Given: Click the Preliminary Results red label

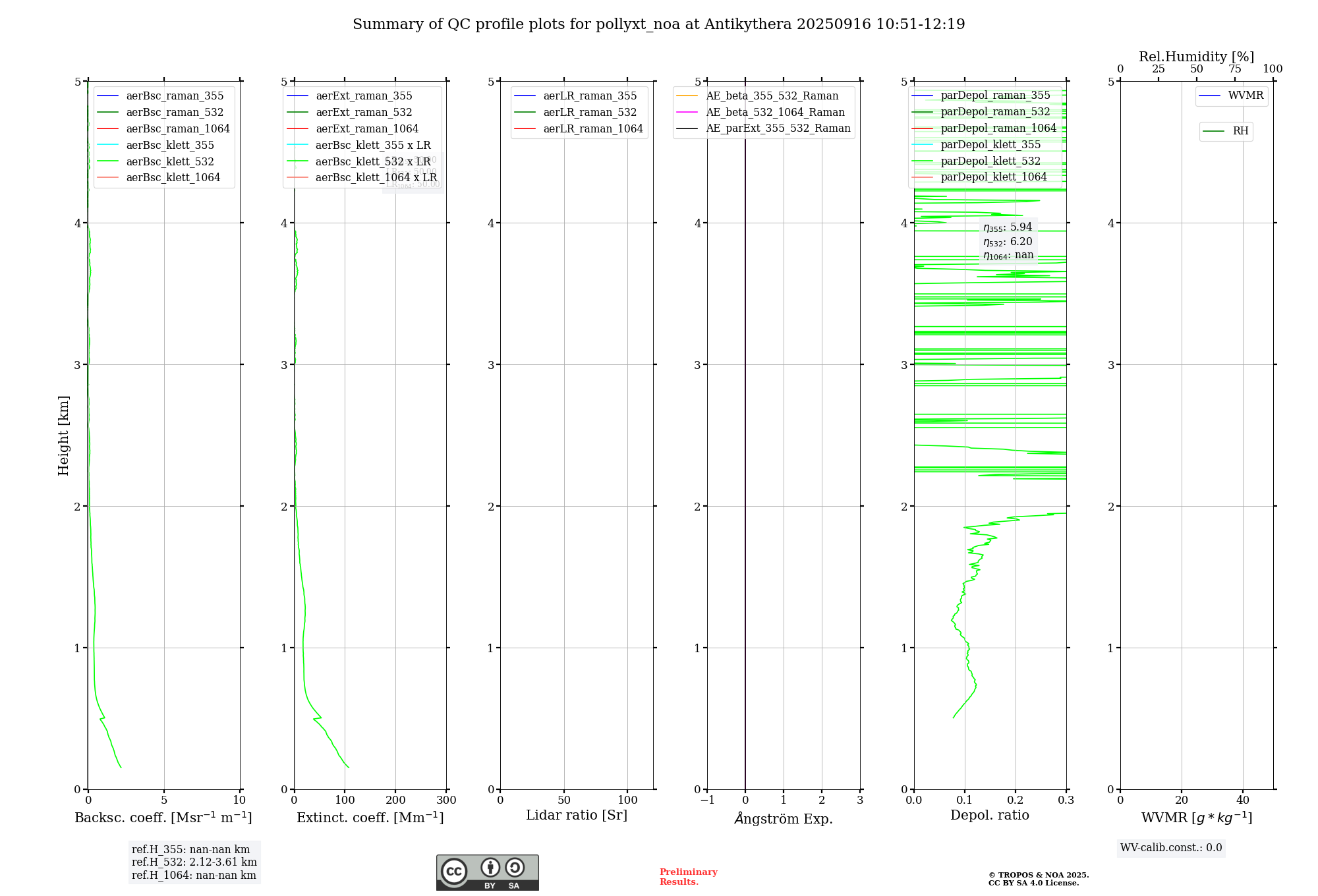Looking at the screenshot, I should pos(689,877).
